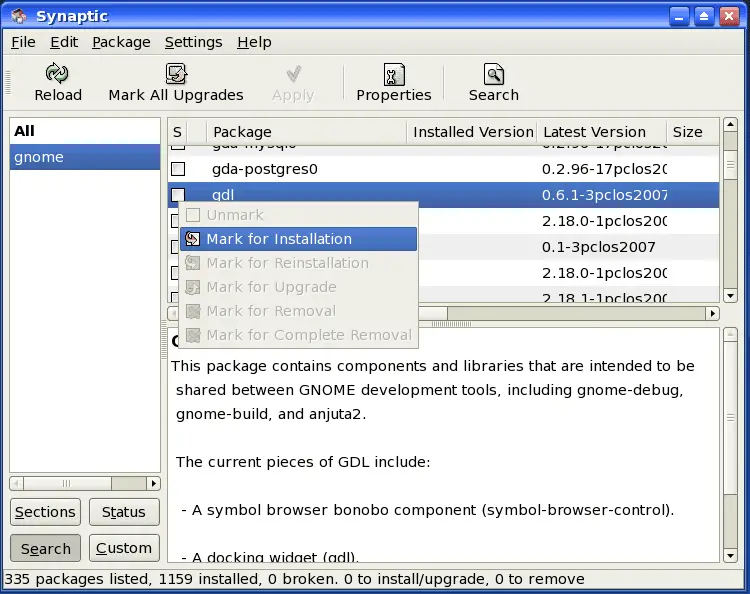Click the Unmark checkbox in the context menu
The image size is (750, 594).
(193, 215)
